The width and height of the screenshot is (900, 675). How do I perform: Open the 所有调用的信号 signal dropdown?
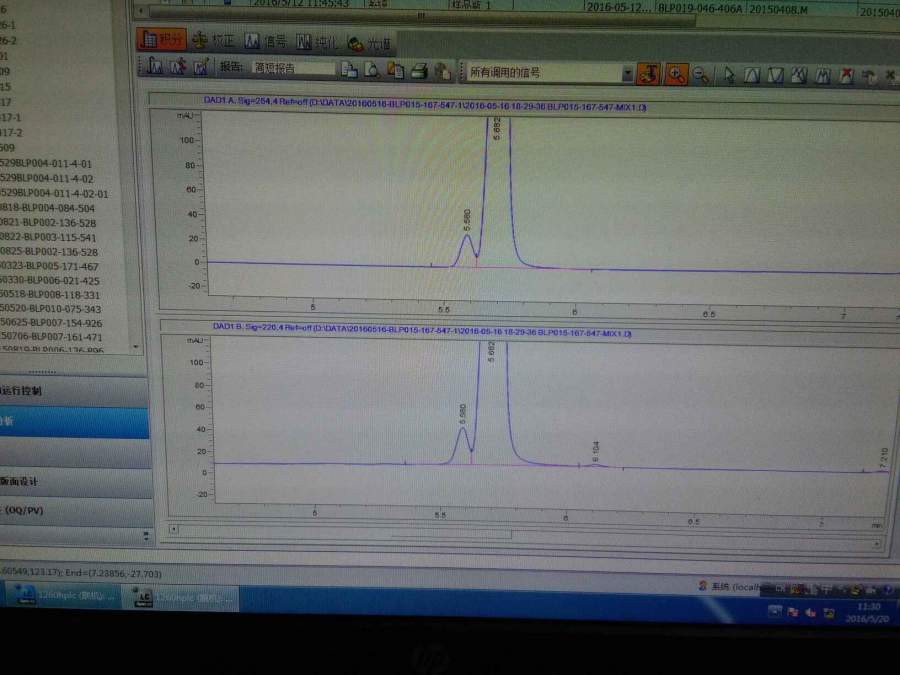coord(550,73)
